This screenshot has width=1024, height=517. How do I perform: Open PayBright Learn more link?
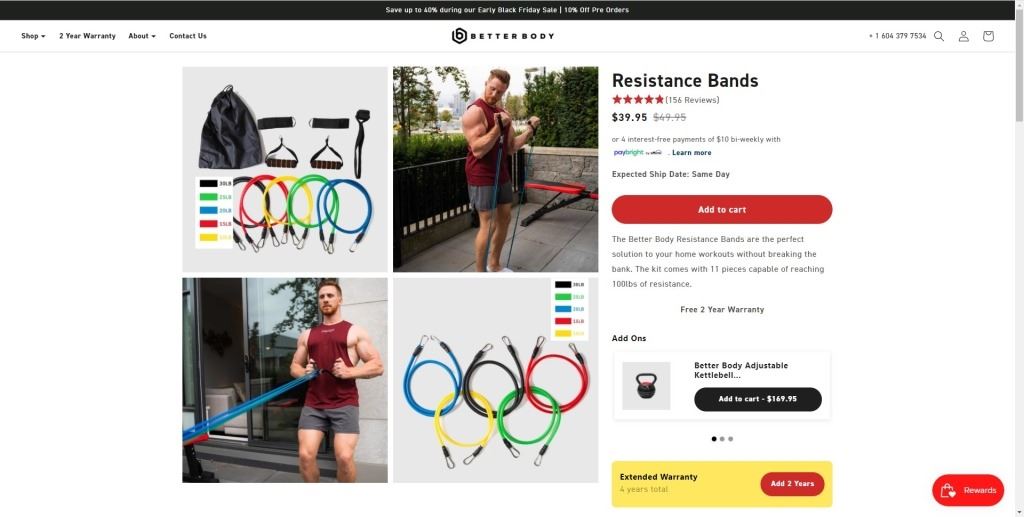click(x=692, y=153)
